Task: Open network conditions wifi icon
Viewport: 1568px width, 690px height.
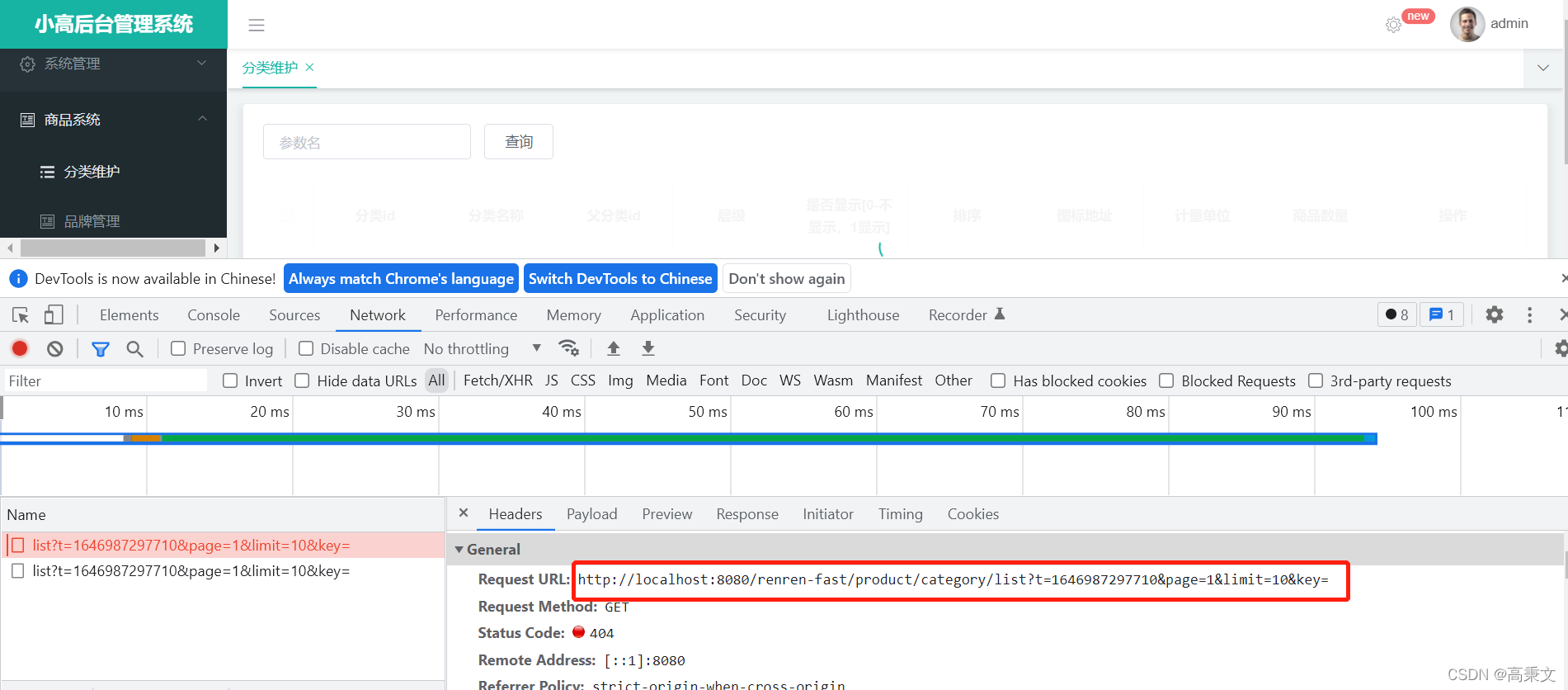Action: point(569,348)
